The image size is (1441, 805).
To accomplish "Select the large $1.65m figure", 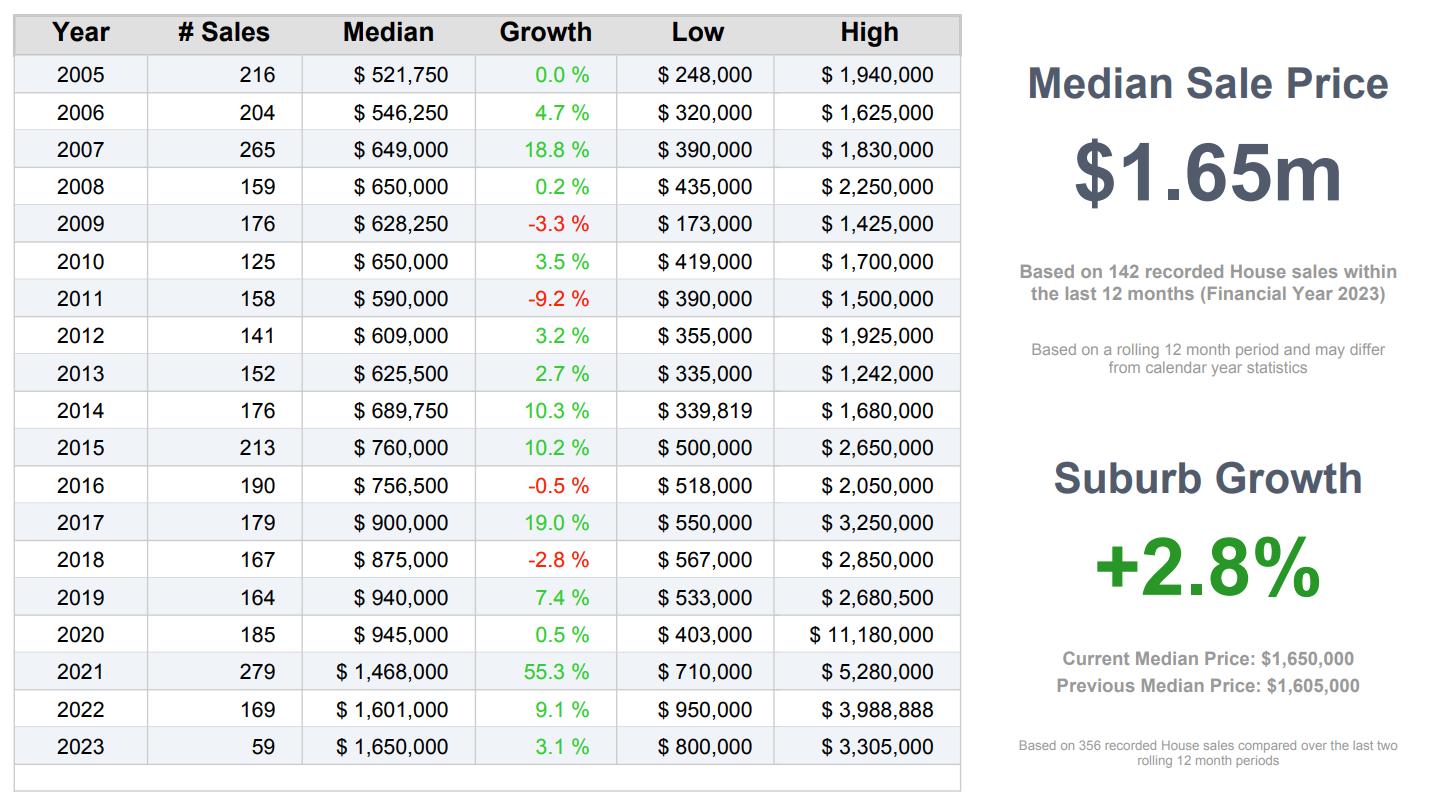I will [x=1207, y=173].
